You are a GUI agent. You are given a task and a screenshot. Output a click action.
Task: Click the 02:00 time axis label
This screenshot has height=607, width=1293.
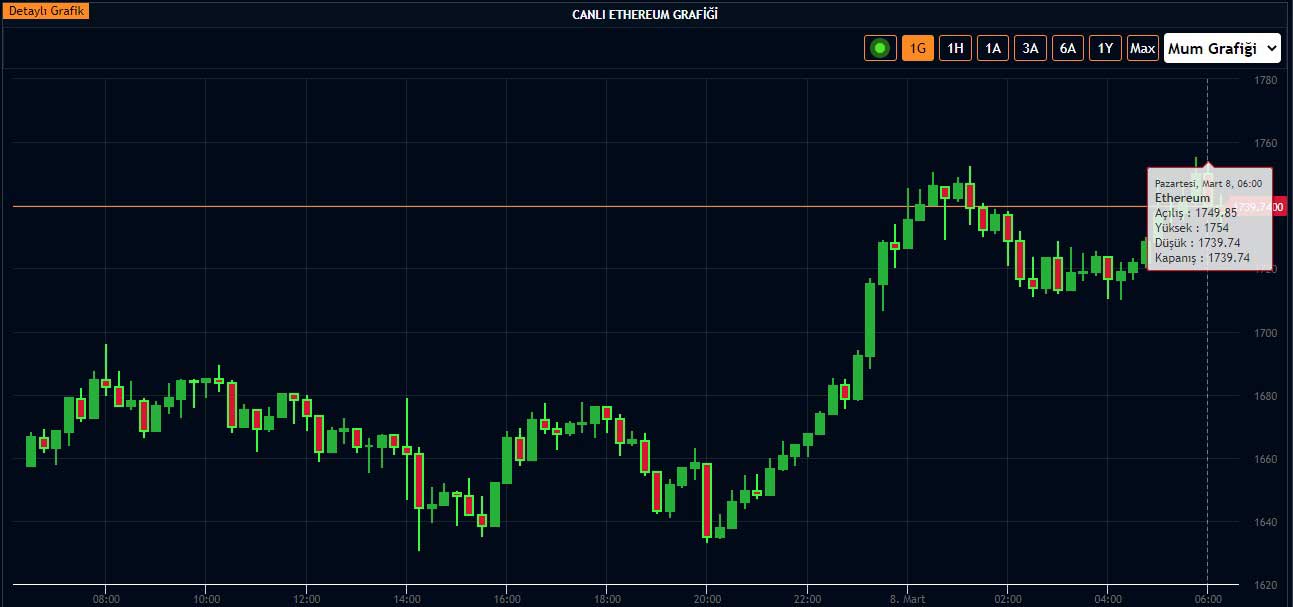pos(1008,600)
